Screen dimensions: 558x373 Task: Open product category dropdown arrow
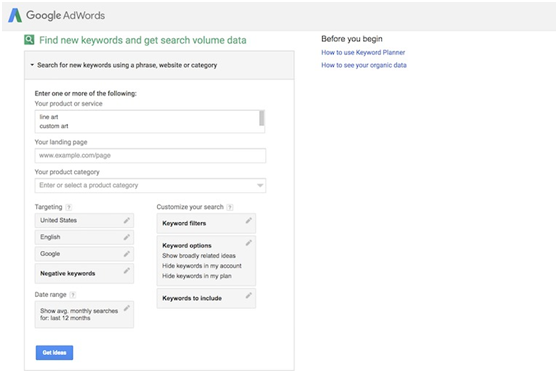coord(260,185)
